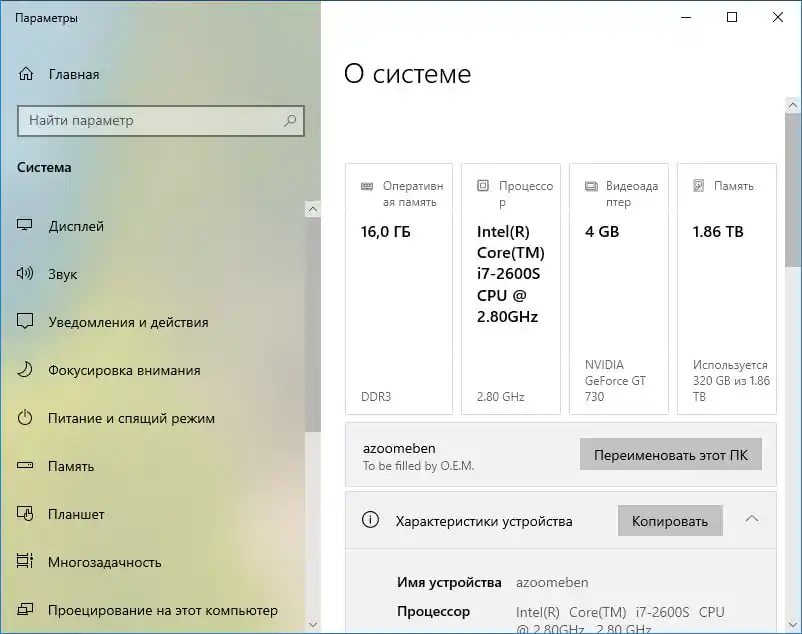Click the sidebar scroll down arrow

click(x=313, y=624)
